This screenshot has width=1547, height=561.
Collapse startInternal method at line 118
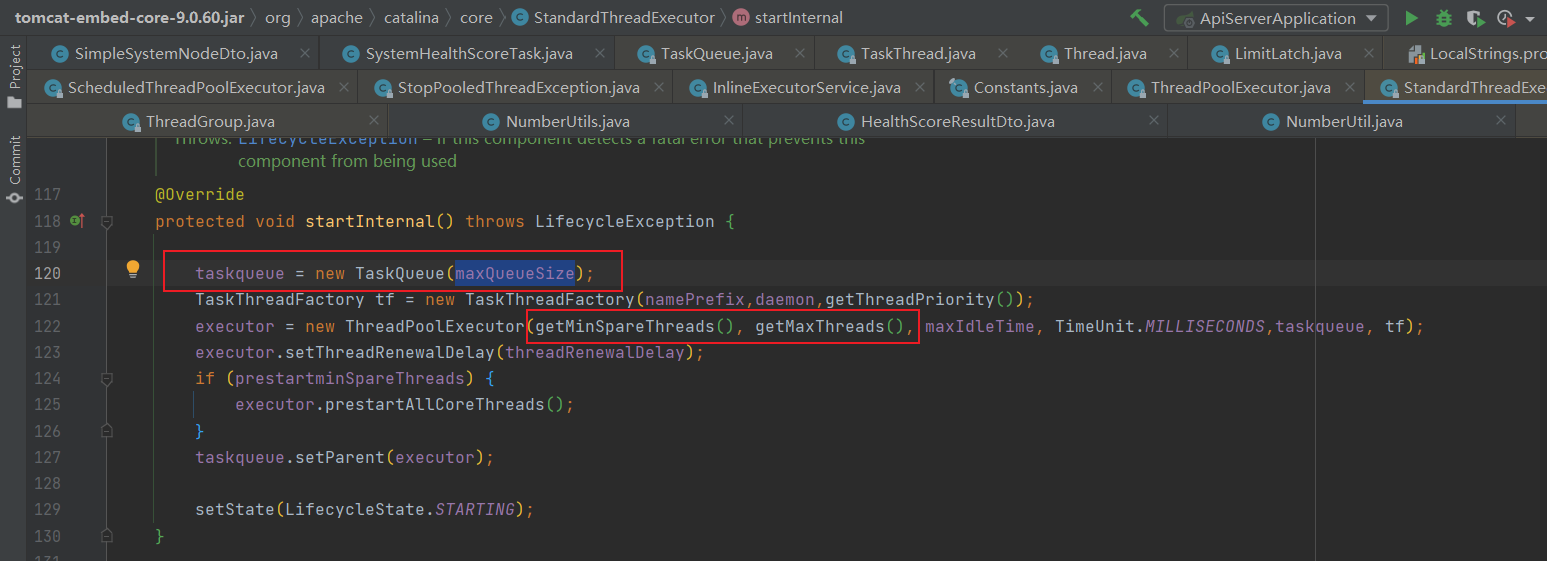(107, 221)
